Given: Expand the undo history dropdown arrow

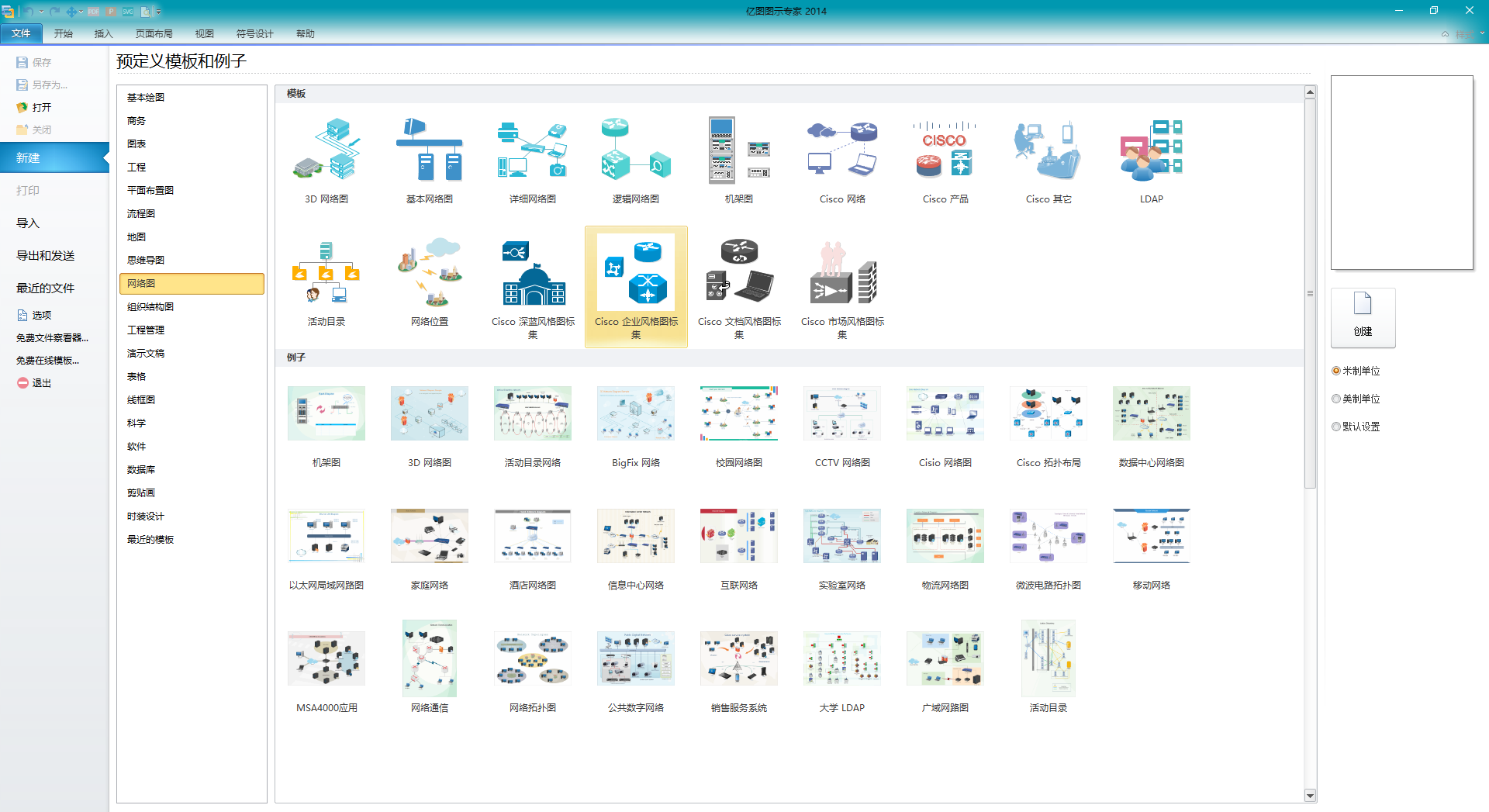Looking at the screenshot, I should click(41, 12).
